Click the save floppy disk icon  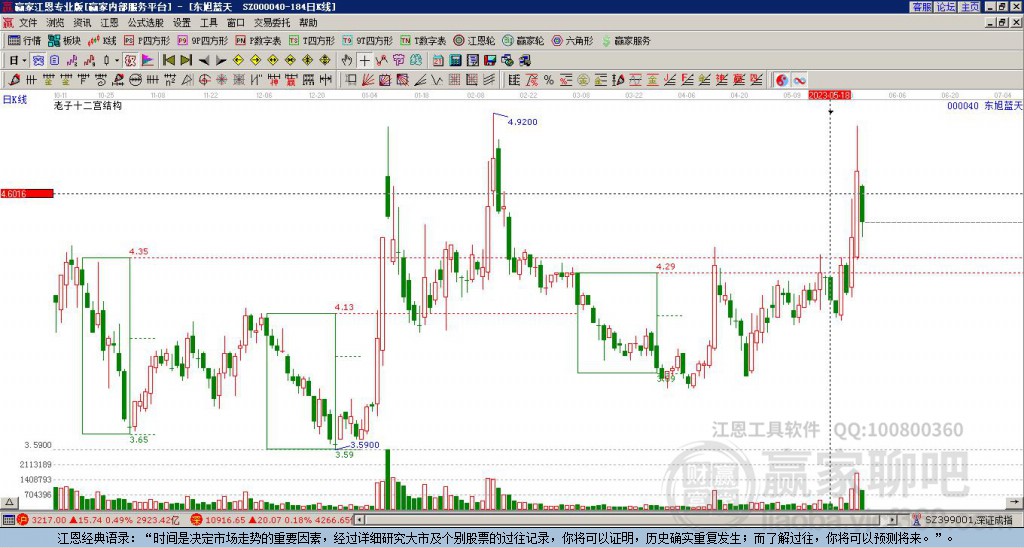click(x=490, y=61)
